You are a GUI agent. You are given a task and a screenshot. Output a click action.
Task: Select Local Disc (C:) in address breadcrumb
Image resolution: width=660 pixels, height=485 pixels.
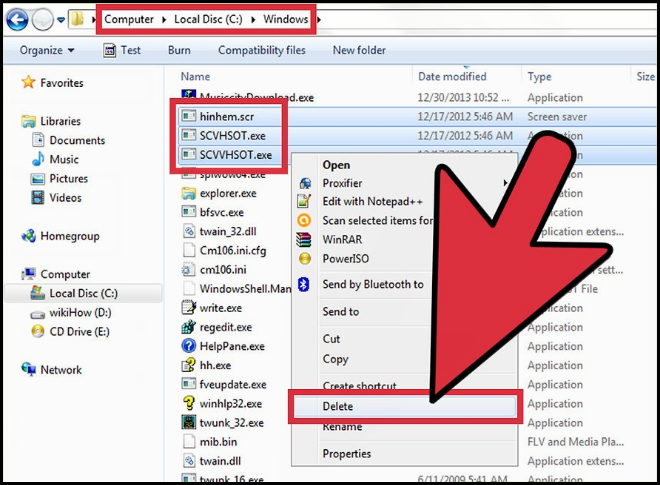(208, 19)
